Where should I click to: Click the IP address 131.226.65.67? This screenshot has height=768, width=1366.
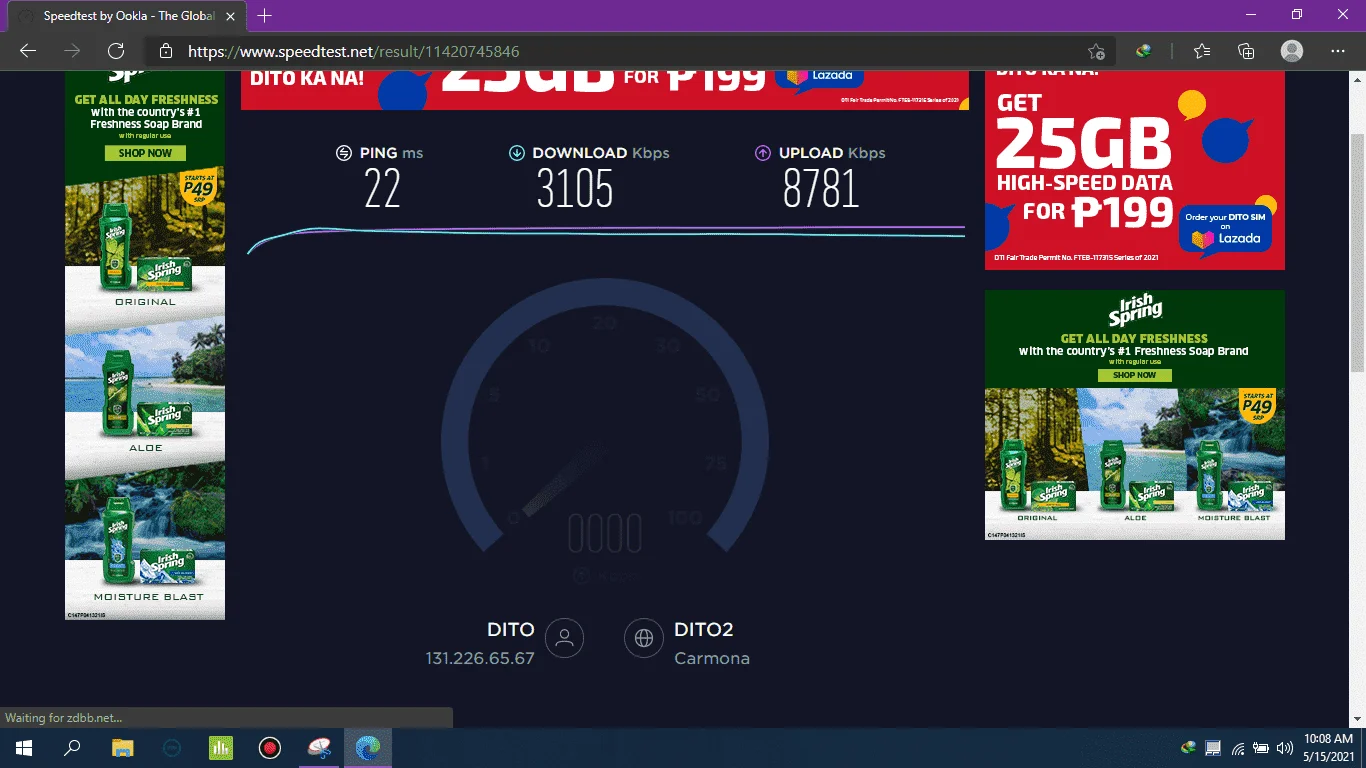480,659
